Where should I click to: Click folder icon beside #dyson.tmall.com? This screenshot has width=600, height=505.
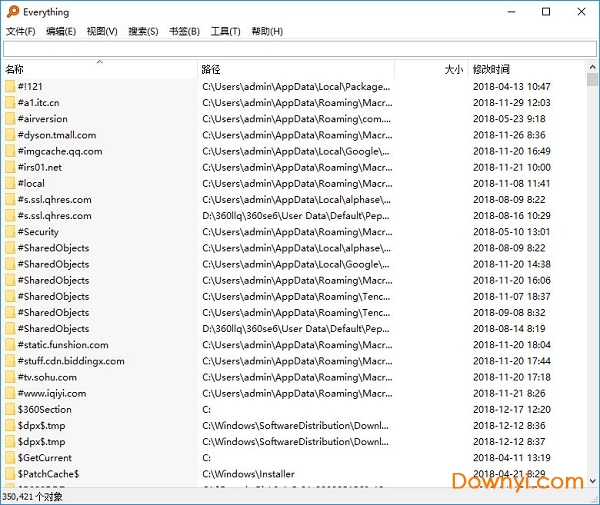10,135
